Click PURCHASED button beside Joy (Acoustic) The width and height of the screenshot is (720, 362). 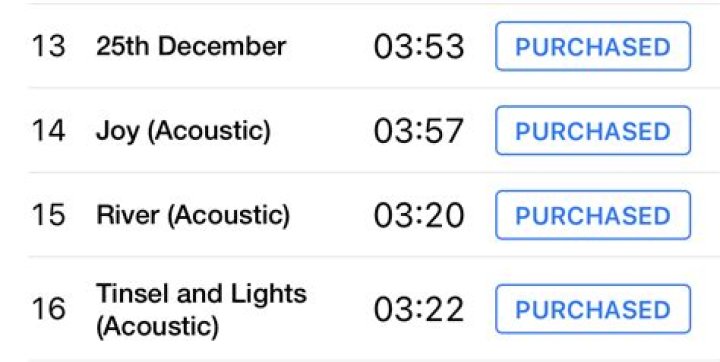coord(593,130)
